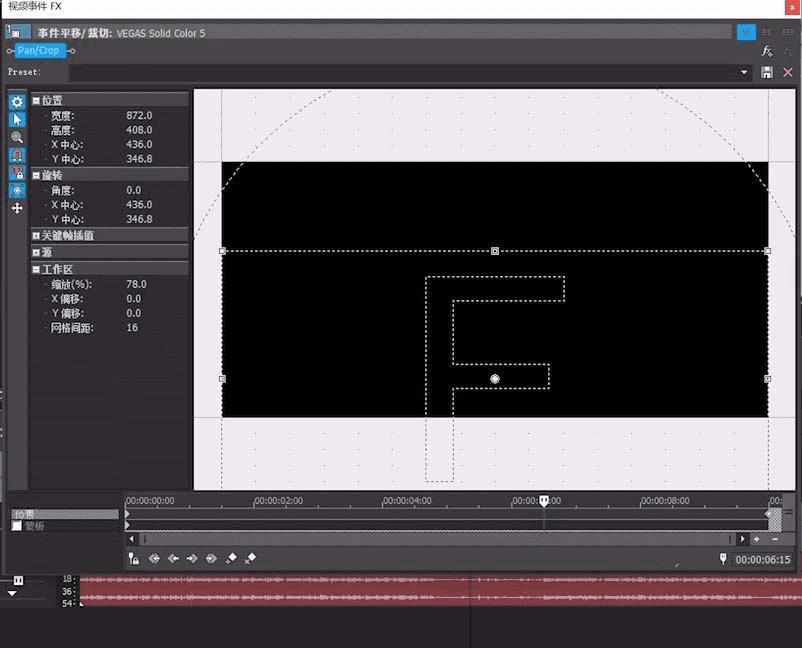Click the keyframe timeline playhead marker
Image resolution: width=802 pixels, height=648 pixels.
pos(544,501)
